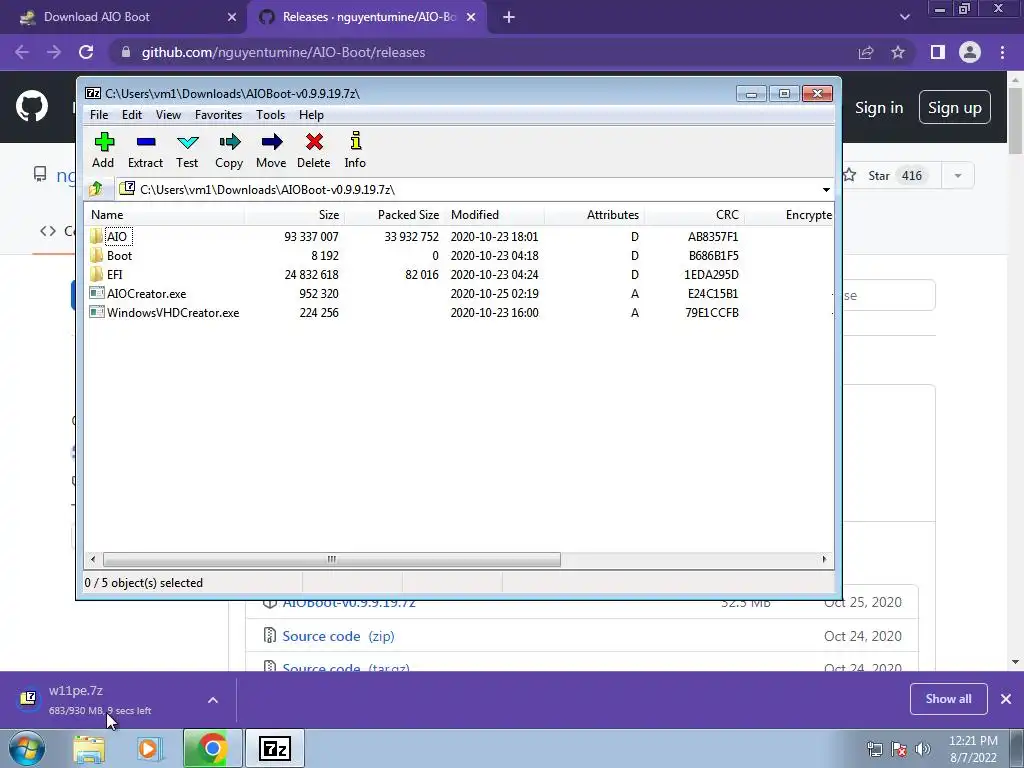Select WindowsVHDCreator.exe file icon
The height and width of the screenshot is (768, 1024).
(x=97, y=312)
